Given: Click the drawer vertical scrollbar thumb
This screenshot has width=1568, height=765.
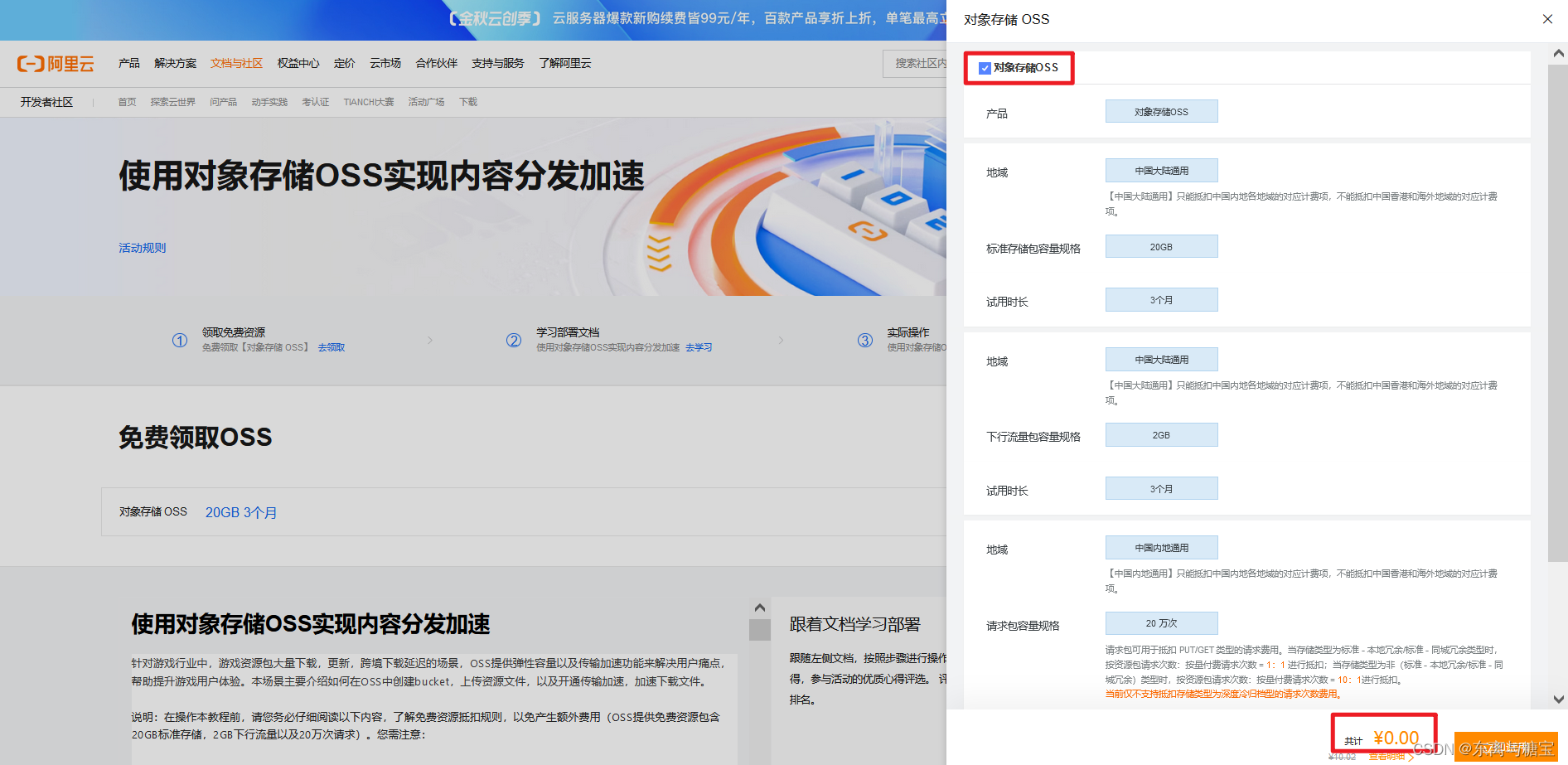Looking at the screenshot, I should point(1558,313).
